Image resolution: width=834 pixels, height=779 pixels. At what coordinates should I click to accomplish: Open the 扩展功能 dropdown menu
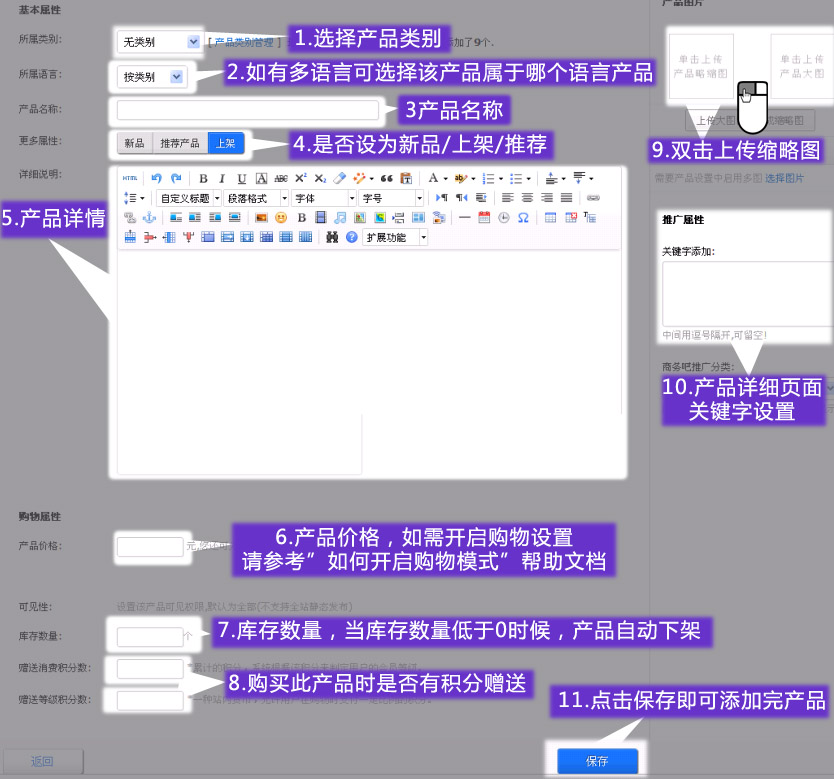point(395,237)
